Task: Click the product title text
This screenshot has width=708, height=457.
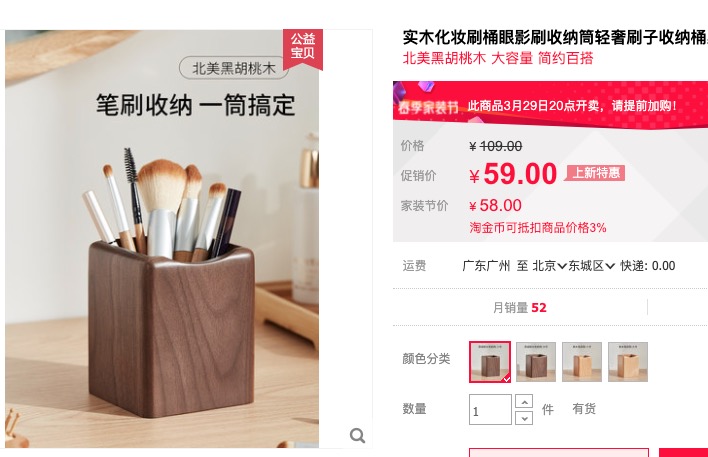Action: pos(555,37)
